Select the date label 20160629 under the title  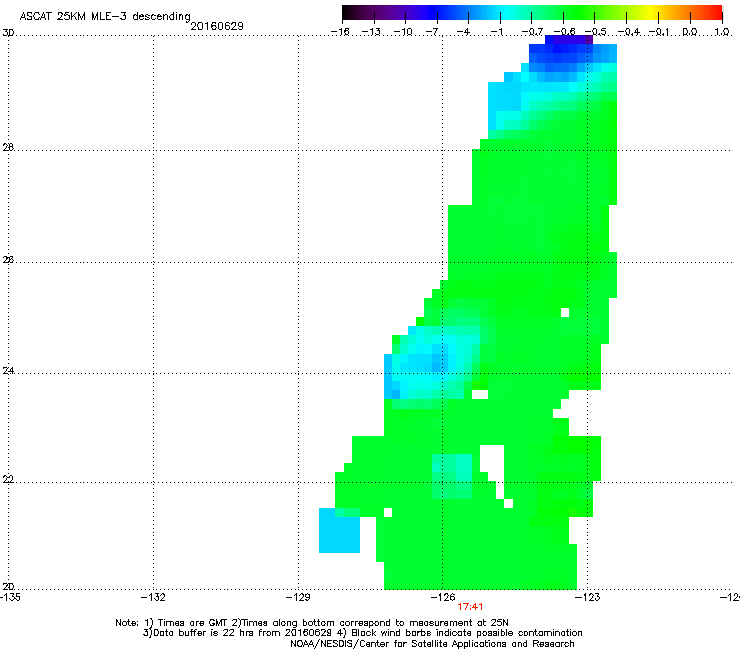(217, 26)
